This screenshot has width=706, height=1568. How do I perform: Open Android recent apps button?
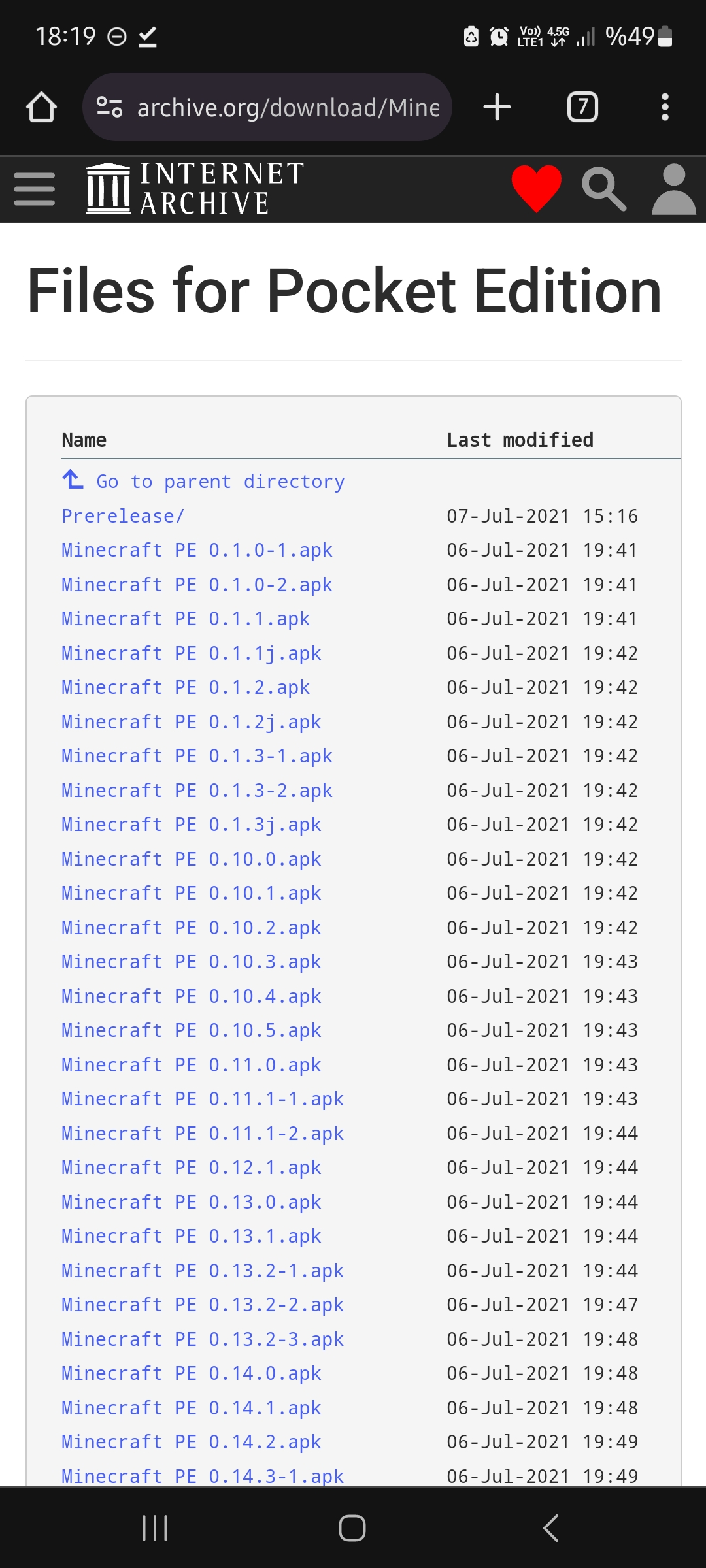[155, 1528]
